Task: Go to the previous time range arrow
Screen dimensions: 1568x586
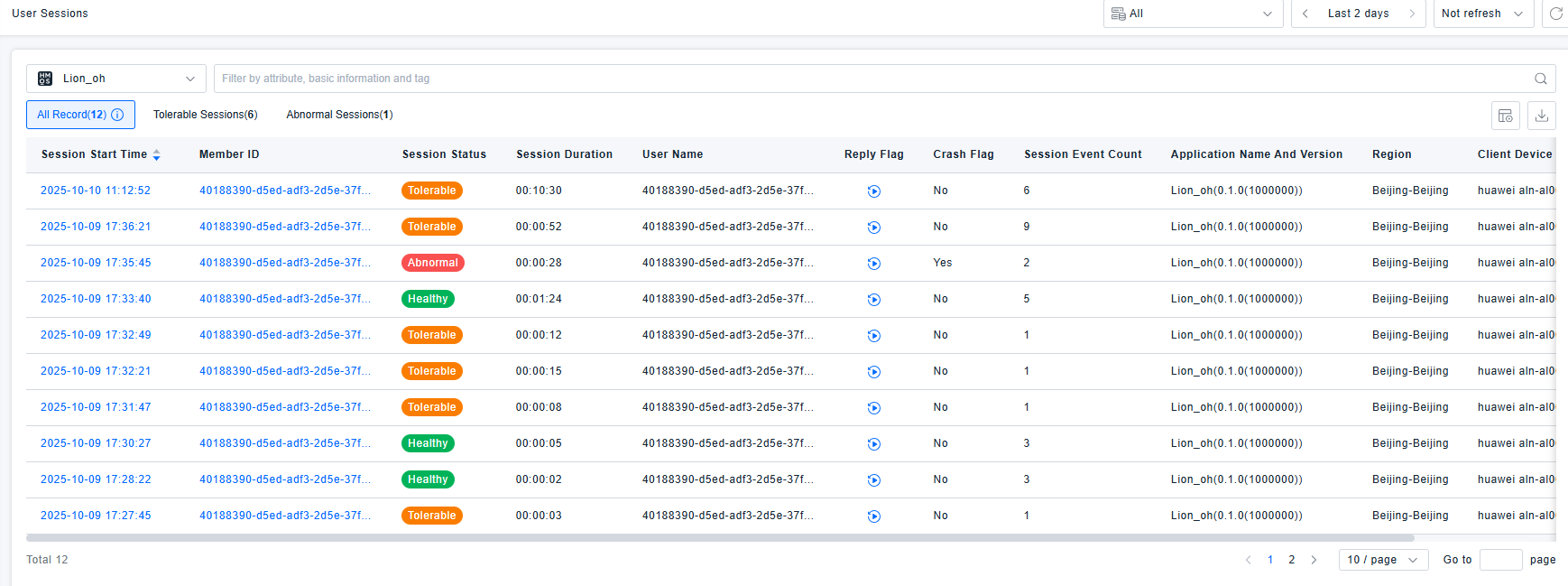Action: pos(1305,14)
